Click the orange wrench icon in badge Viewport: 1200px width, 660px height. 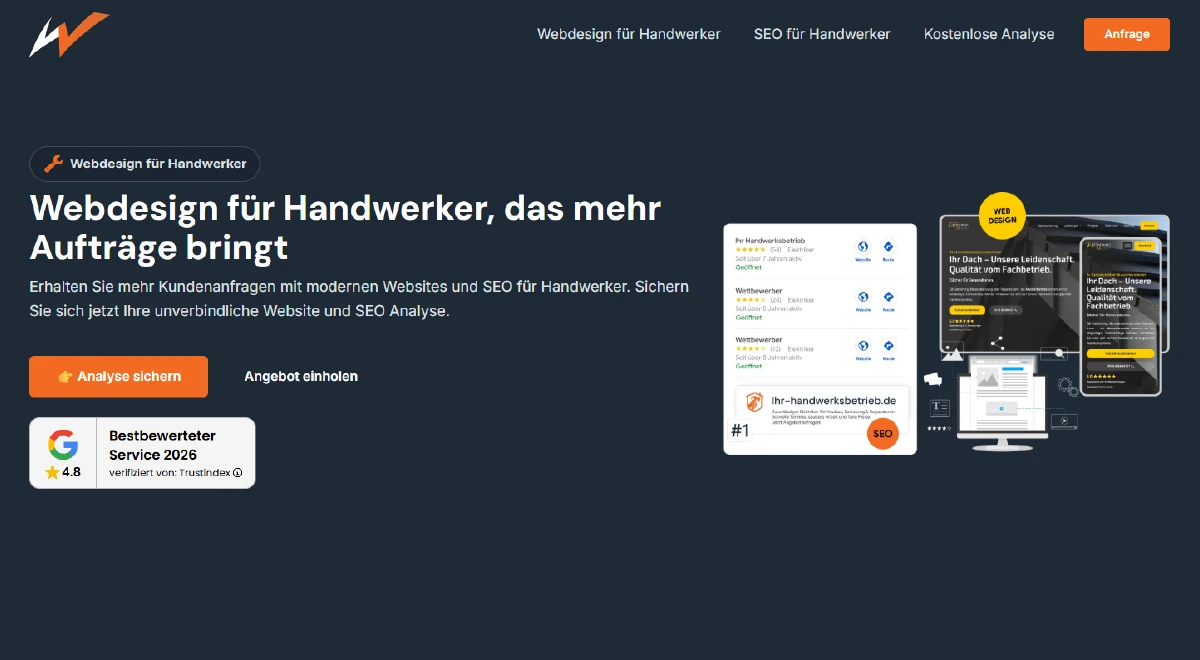(x=54, y=164)
